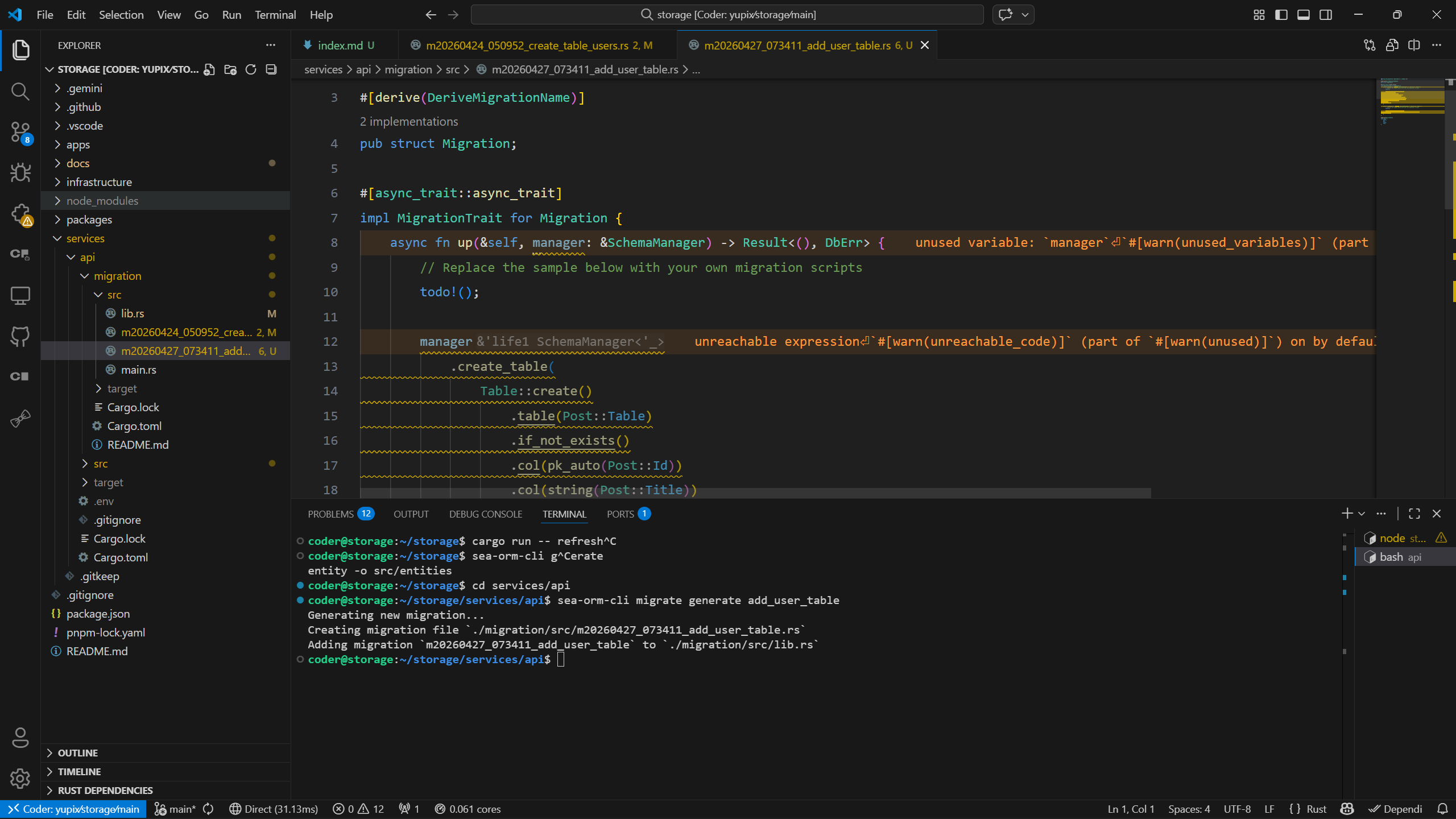The image size is (1456, 819).
Task: Click the Split Editor Right icon
Action: 1414,45
